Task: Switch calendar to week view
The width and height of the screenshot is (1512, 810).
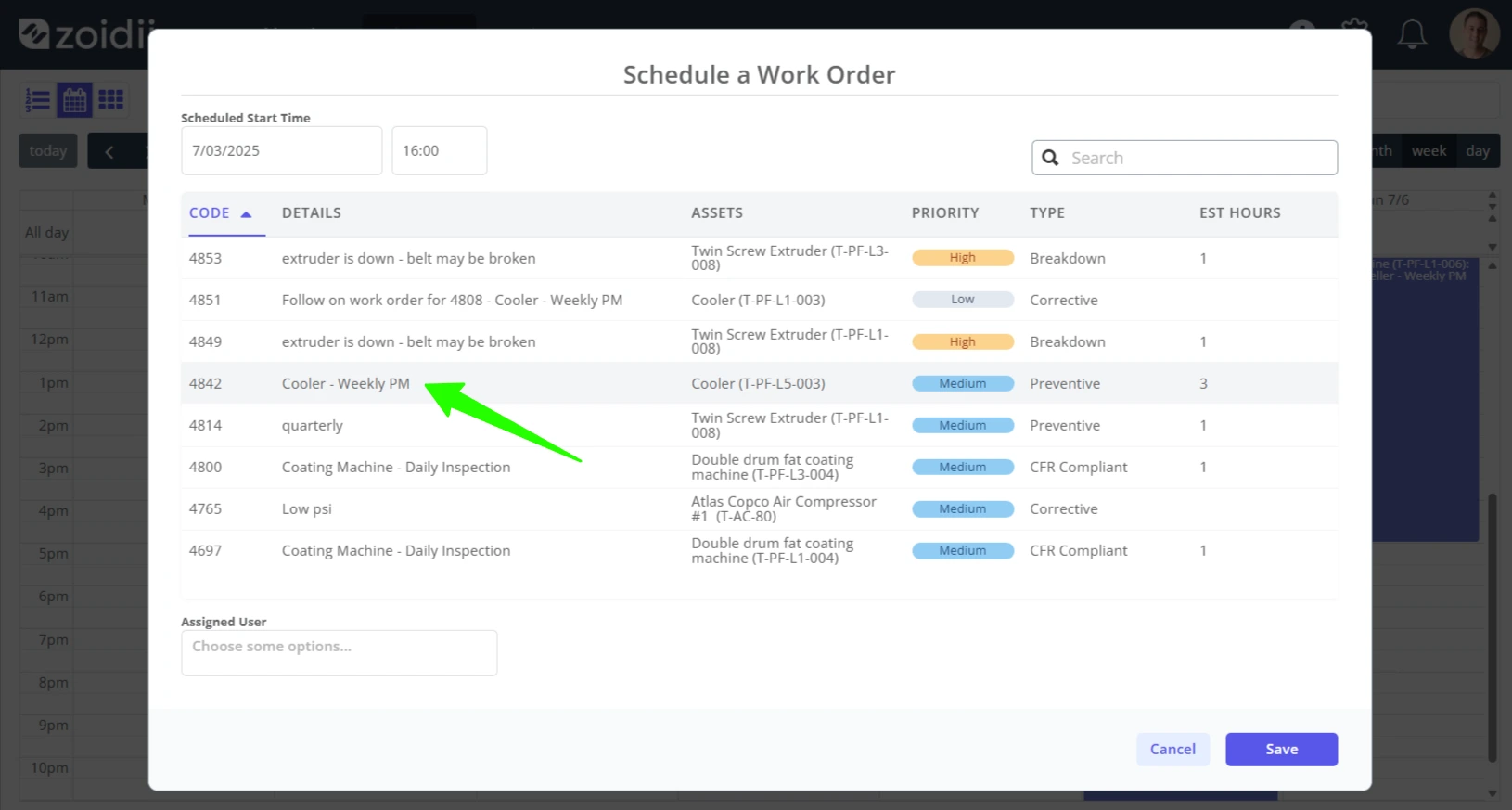Action: (1429, 150)
